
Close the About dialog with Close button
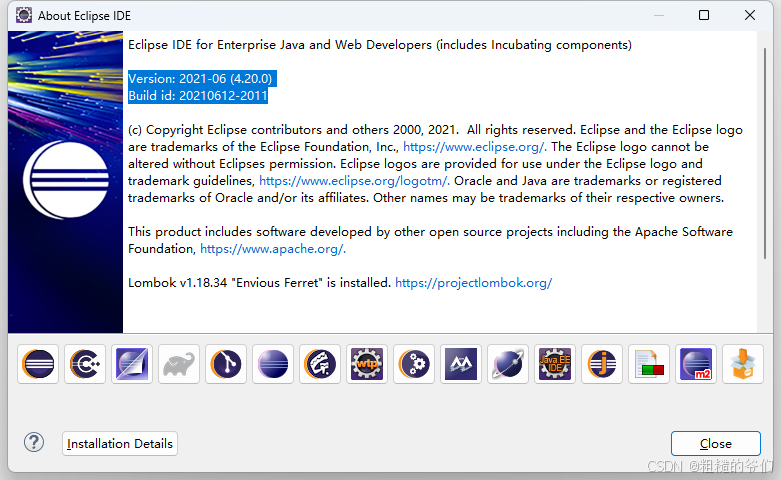coord(716,443)
